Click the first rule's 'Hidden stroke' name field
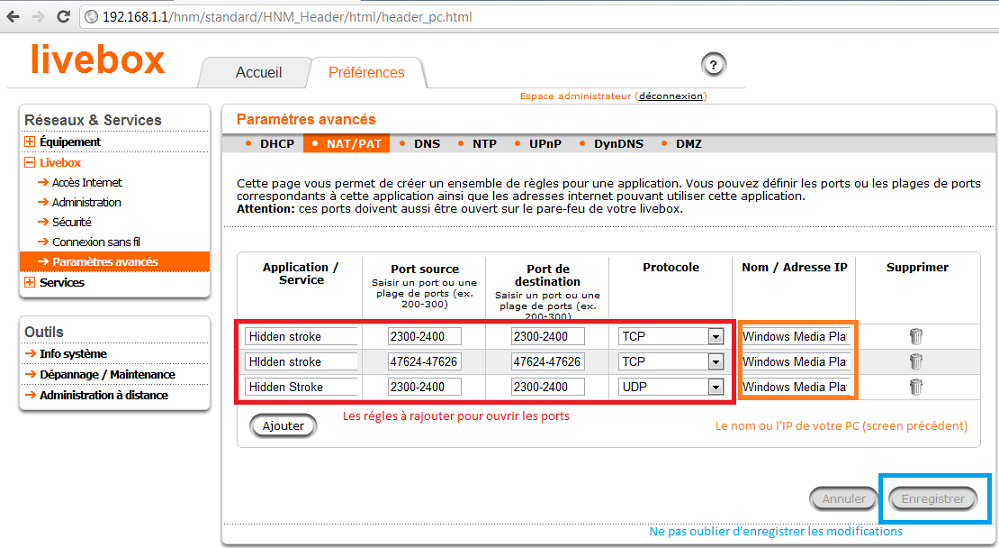999x548 pixels. coord(301,336)
